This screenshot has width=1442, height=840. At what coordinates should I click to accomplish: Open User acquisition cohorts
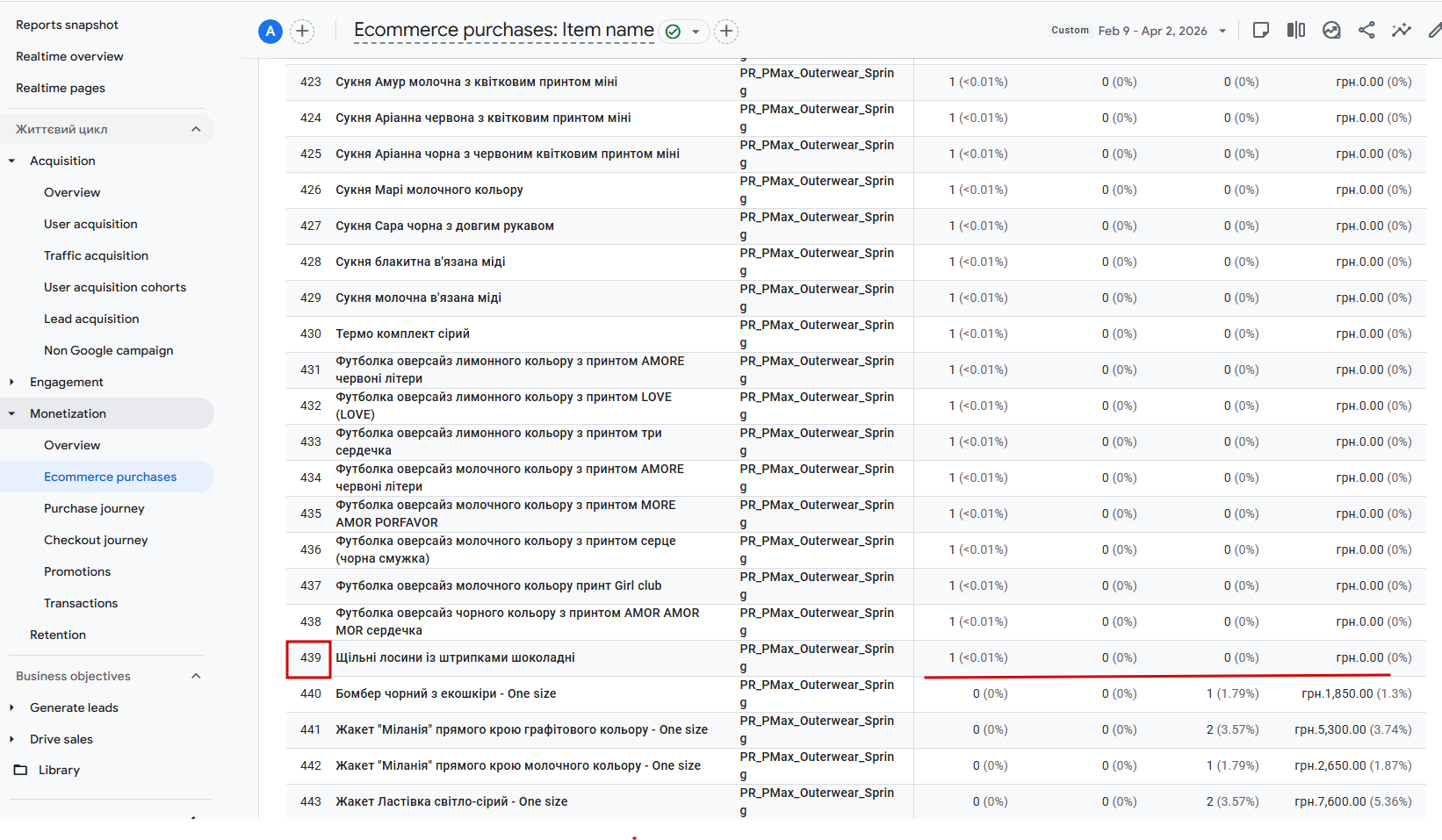click(115, 287)
